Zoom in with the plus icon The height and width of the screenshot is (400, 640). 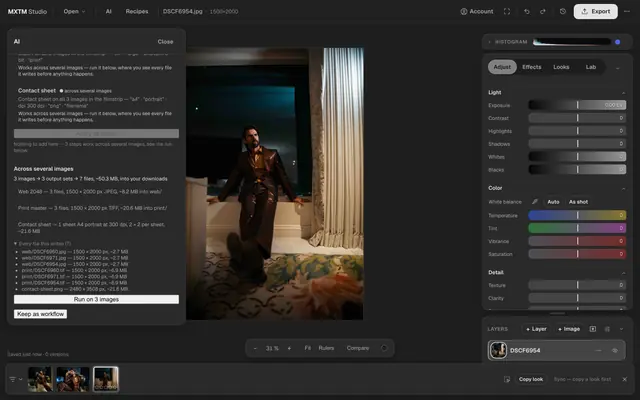[x=289, y=348]
